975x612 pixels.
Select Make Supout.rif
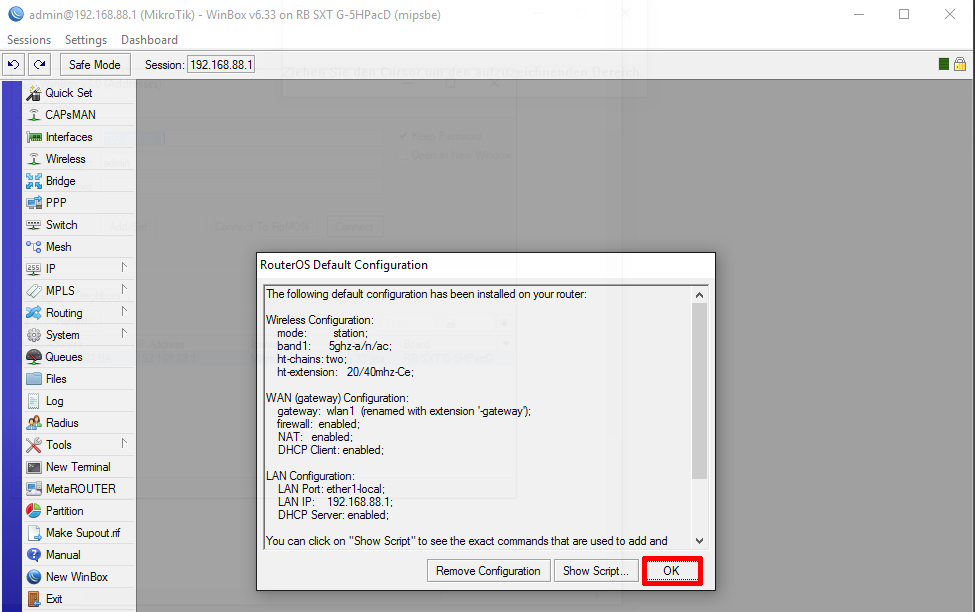pyautogui.click(x=79, y=533)
